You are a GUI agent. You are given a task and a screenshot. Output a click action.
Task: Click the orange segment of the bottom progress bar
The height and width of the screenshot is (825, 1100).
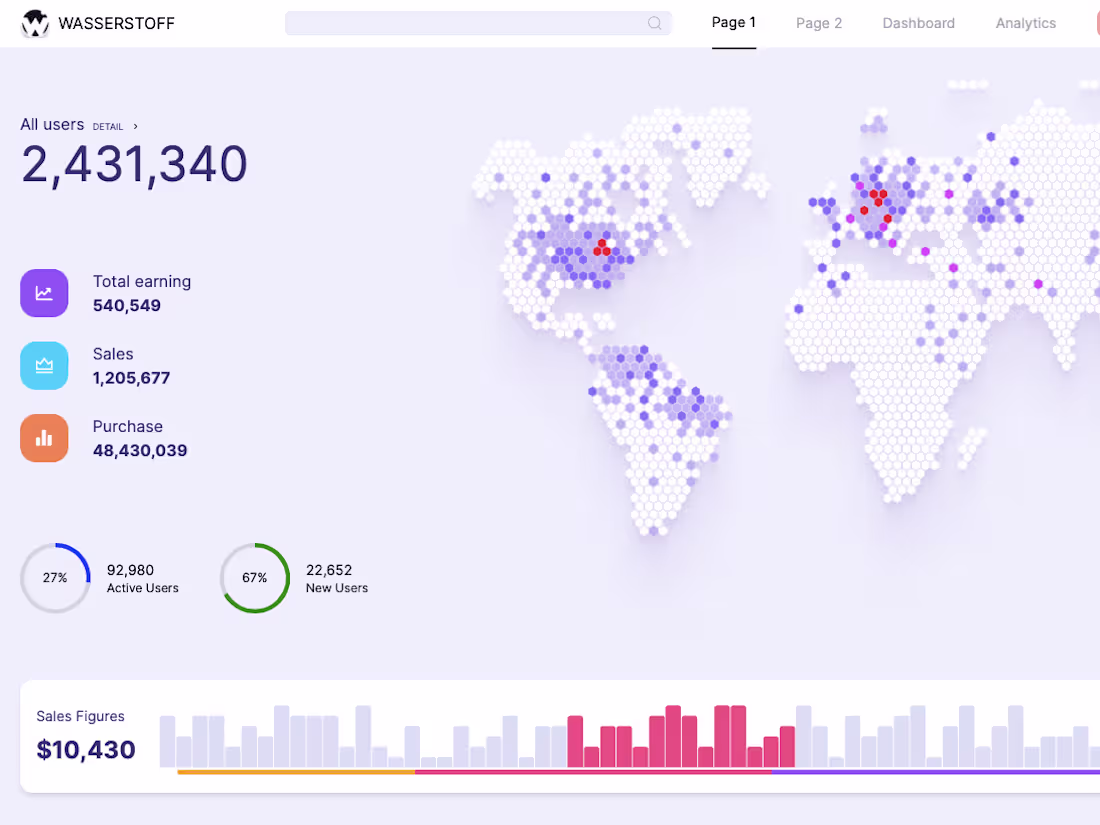tap(295, 772)
